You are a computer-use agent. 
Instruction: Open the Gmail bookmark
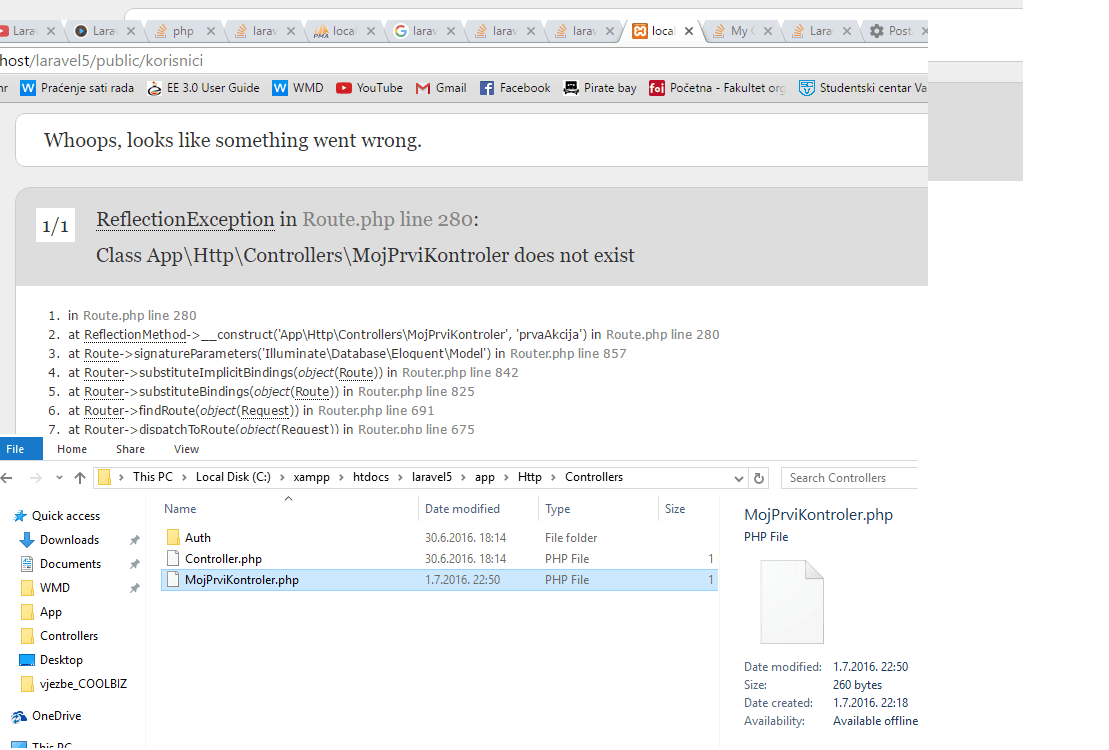(x=441, y=88)
